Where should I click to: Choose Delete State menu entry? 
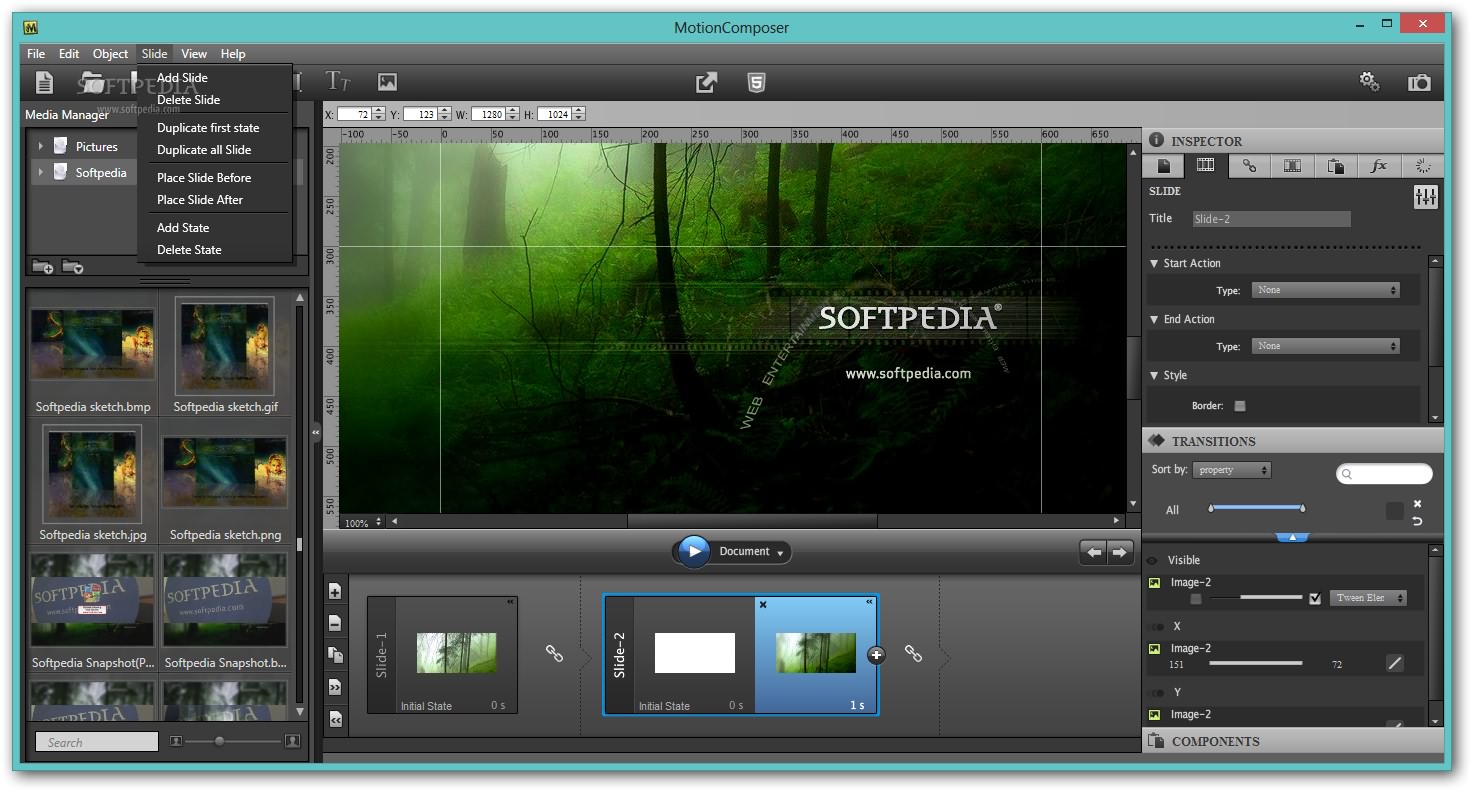[x=189, y=250]
